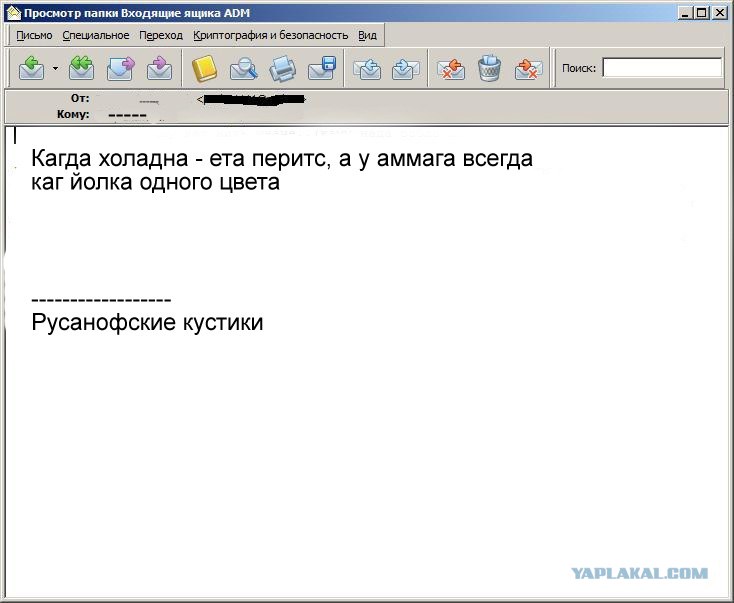Screen dimensions: 734x603
Task: Go to next message icon
Action: click(x=405, y=68)
